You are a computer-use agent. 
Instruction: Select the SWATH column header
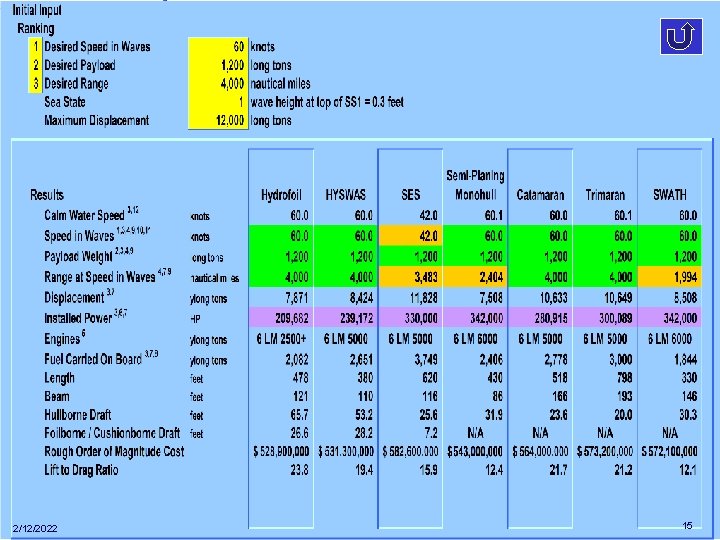tap(669, 195)
